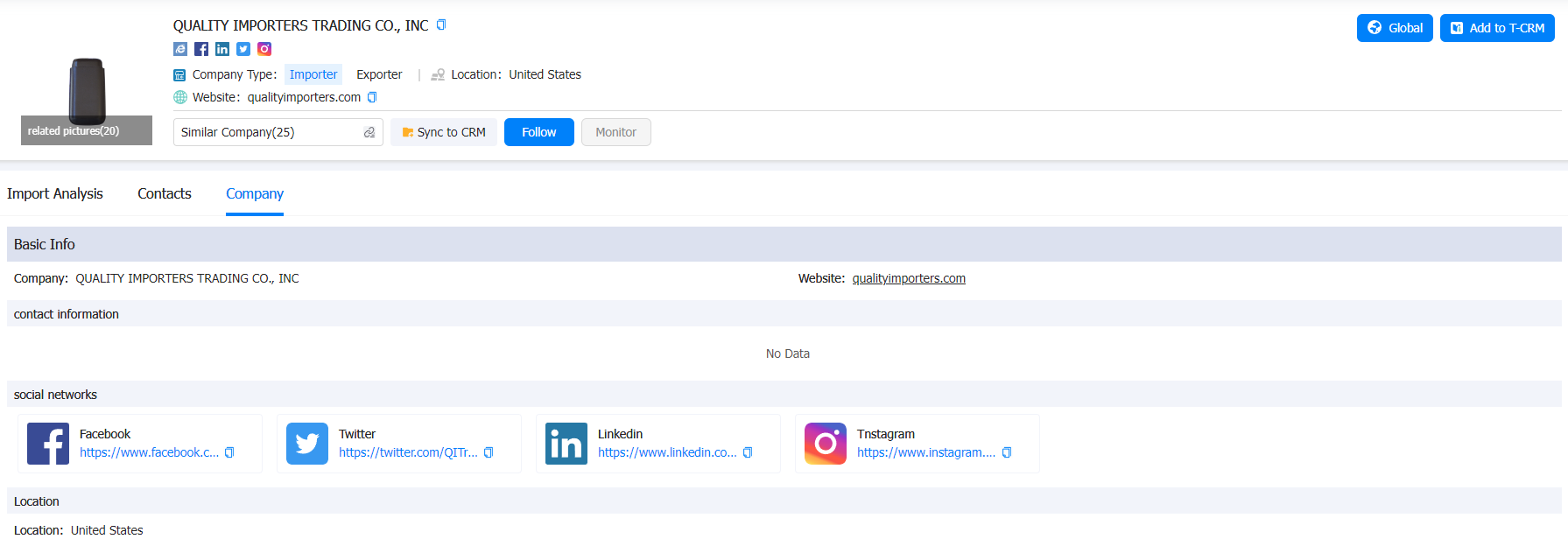
Task: Open related pictures(20) thumbnail
Action: pos(87,101)
